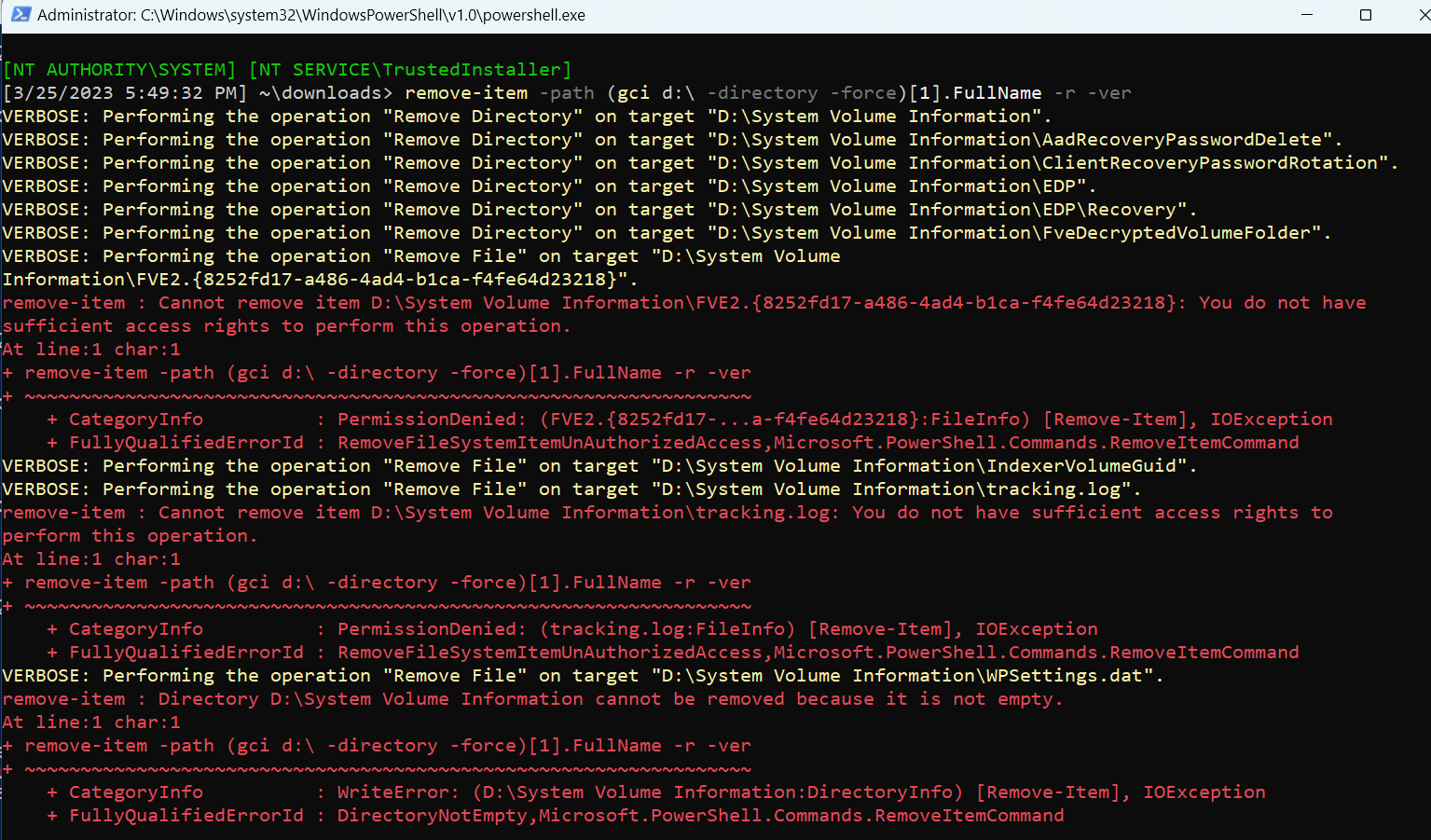Click the 'IndexerVolumeGuid' verbose line
Image resolution: width=1431 pixels, height=840 pixels.
point(599,466)
